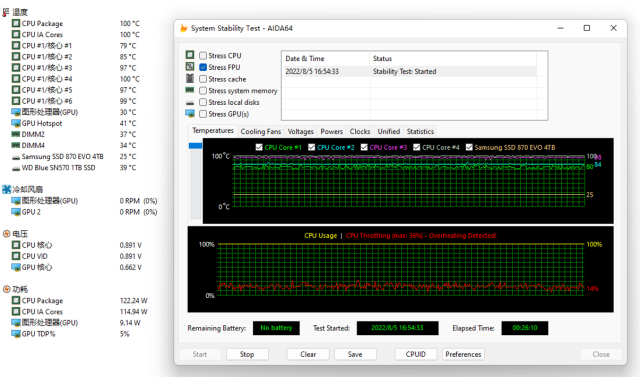The width and height of the screenshot is (640, 377).
Task: Click the CPU #1/核心 #4 row icon
Action: [16, 78]
